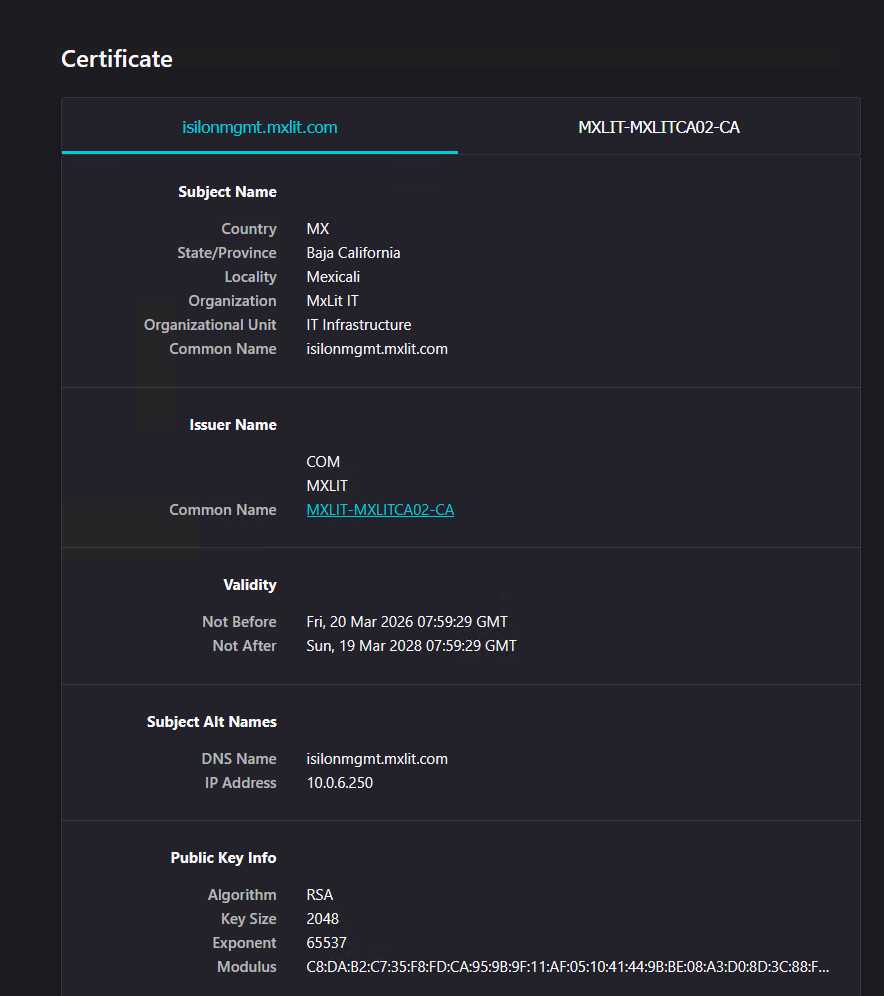Click the Issuer Name section header
The width and height of the screenshot is (884, 996).
[x=233, y=424]
